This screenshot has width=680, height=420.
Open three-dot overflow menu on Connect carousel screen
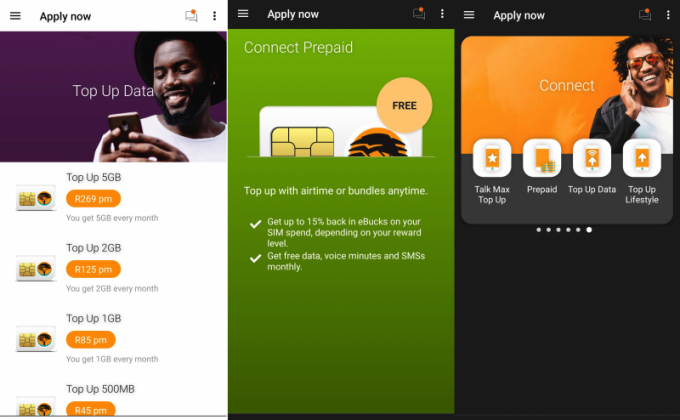(x=668, y=15)
